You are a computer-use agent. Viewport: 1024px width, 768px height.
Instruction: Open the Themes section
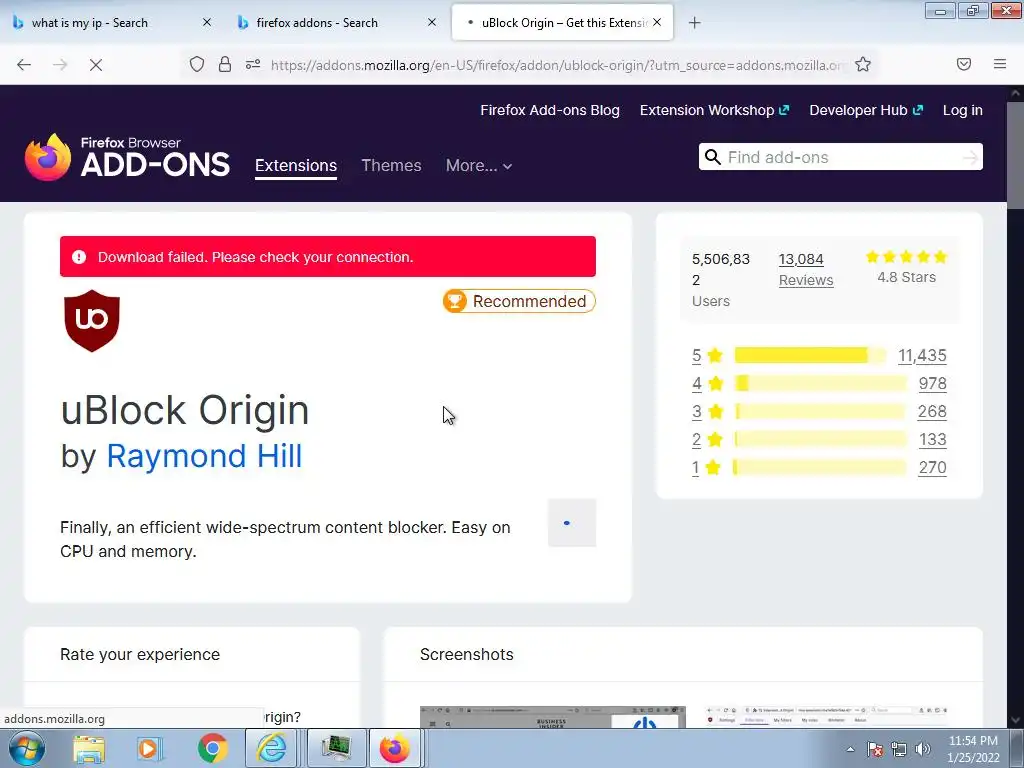(391, 166)
